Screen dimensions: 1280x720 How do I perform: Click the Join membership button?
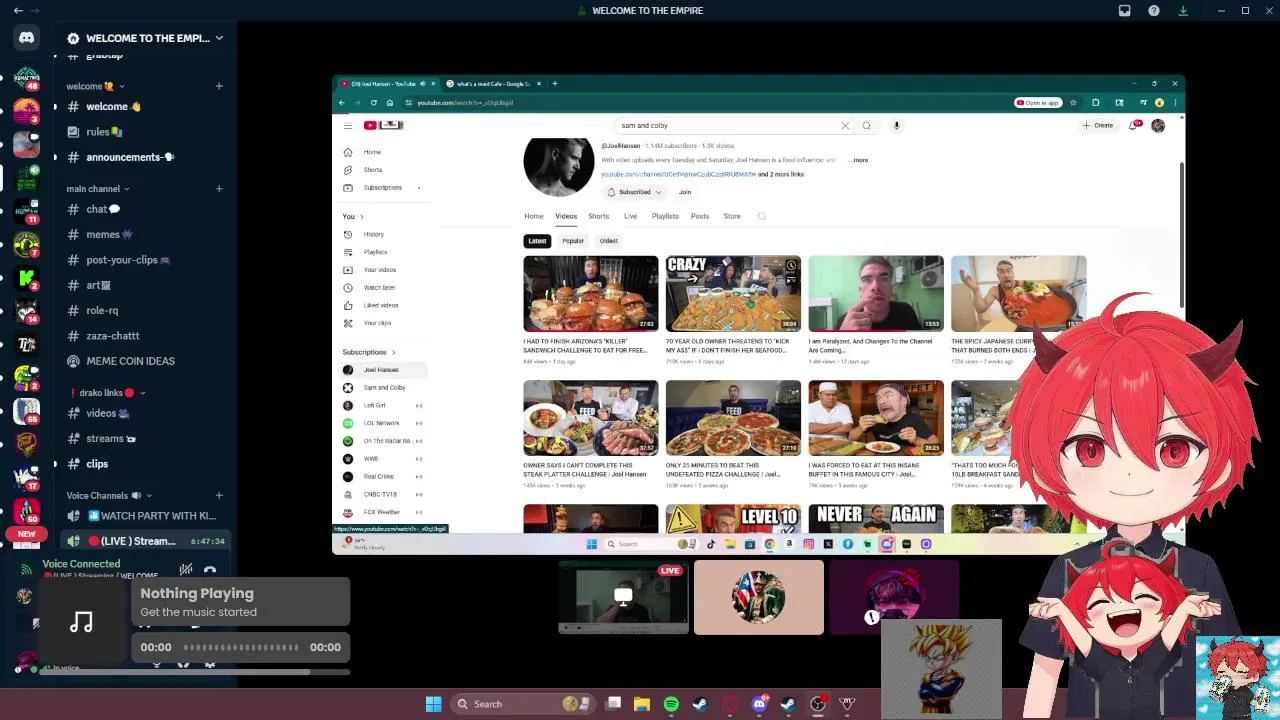tap(685, 192)
